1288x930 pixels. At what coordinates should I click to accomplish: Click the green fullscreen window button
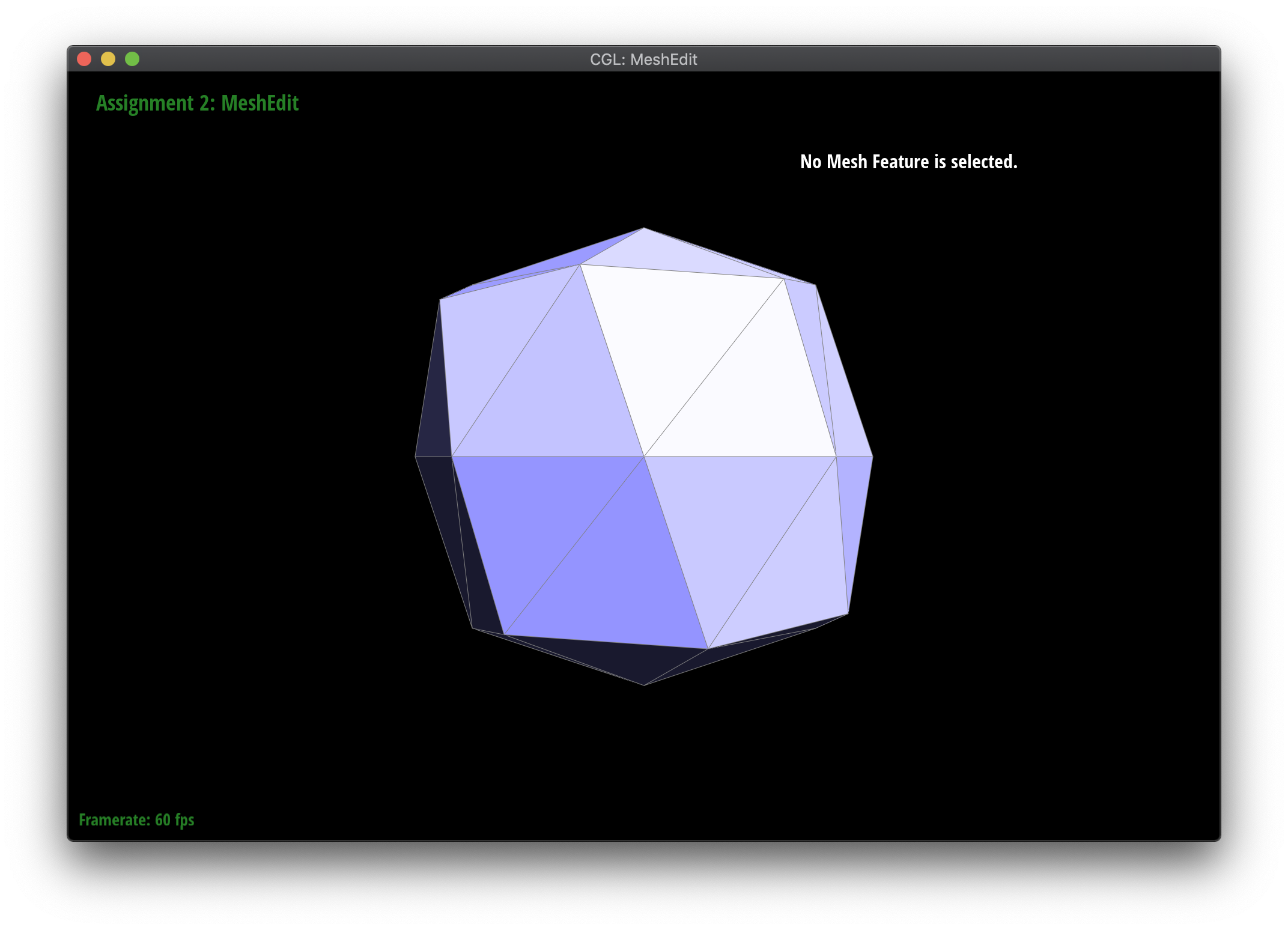coord(132,59)
